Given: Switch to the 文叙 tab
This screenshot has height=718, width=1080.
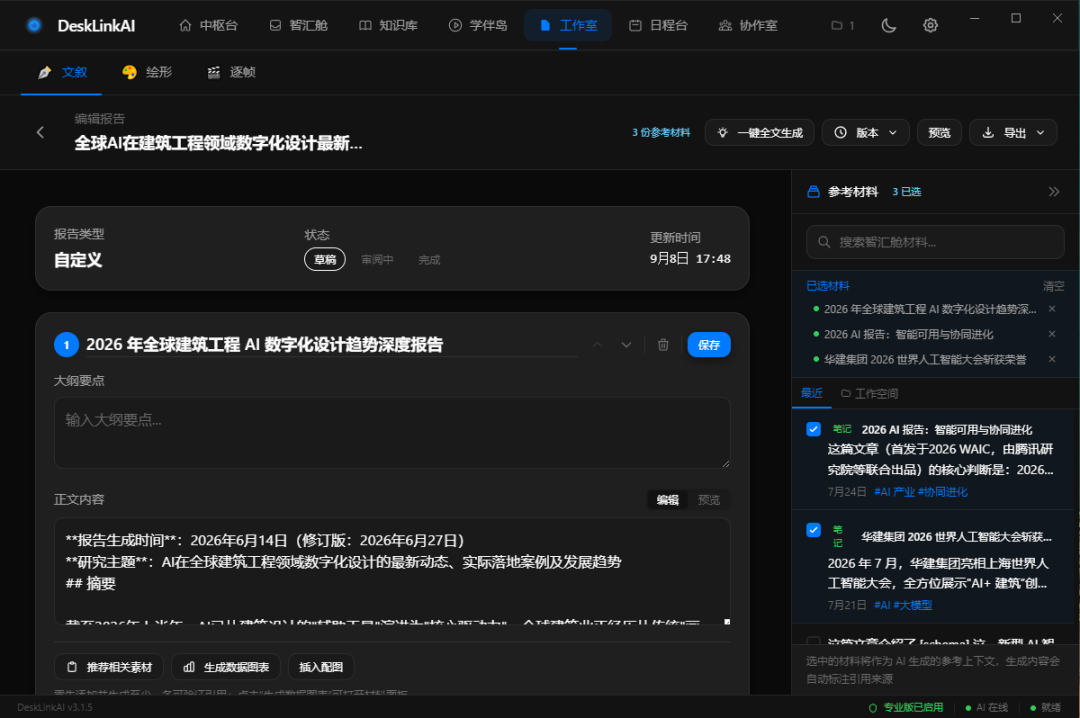Looking at the screenshot, I should click(62, 72).
